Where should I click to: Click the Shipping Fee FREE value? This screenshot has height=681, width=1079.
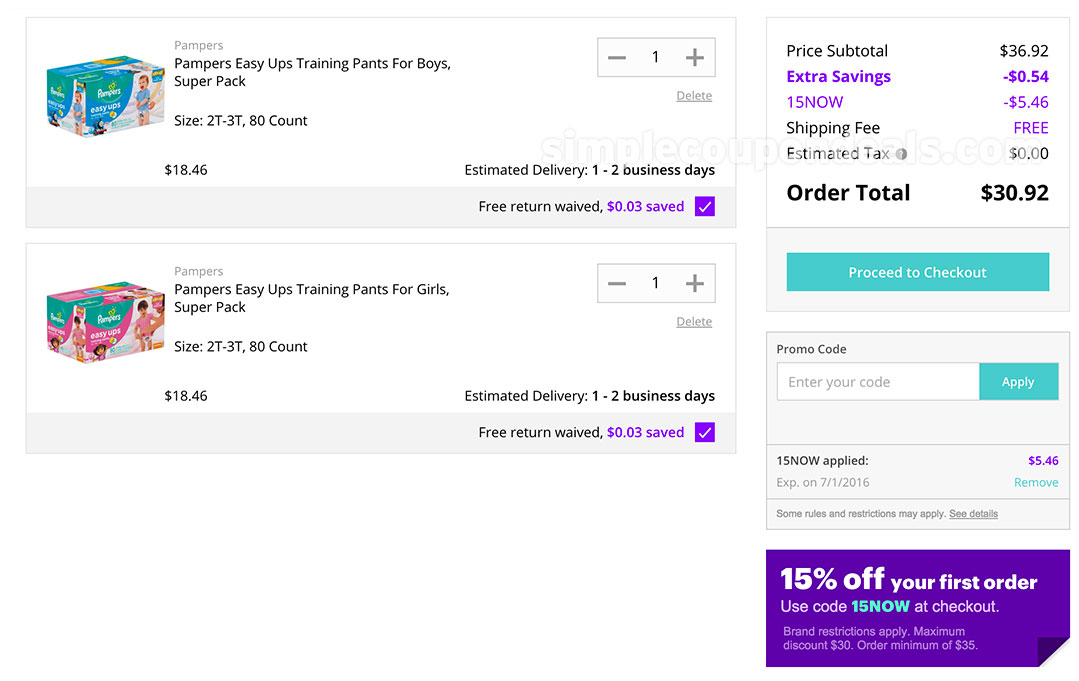(1031, 128)
